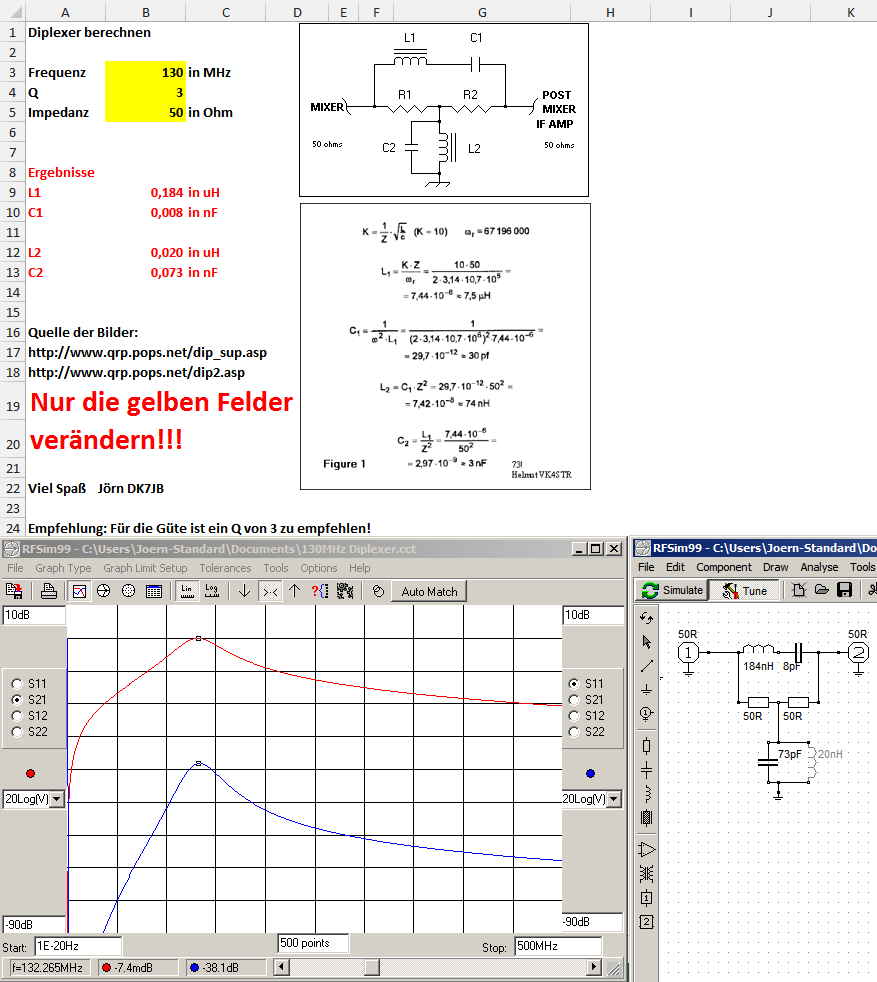
Task: Open the Tolerances menu
Action: pos(226,567)
